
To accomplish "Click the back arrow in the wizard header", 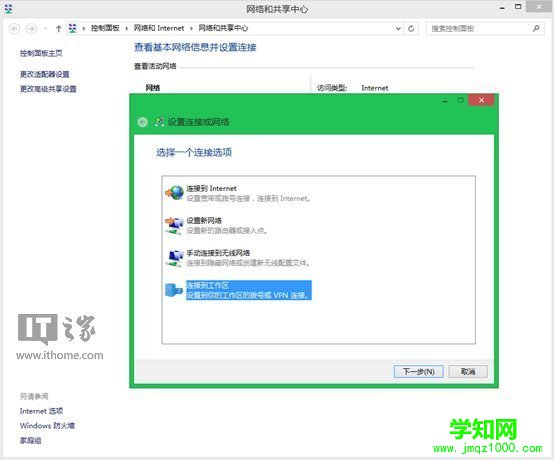I will [142, 122].
